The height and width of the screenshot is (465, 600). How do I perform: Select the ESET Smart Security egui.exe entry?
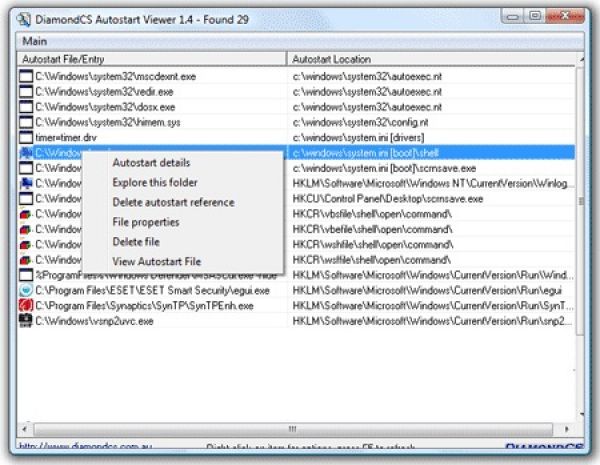pyautogui.click(x=152, y=290)
